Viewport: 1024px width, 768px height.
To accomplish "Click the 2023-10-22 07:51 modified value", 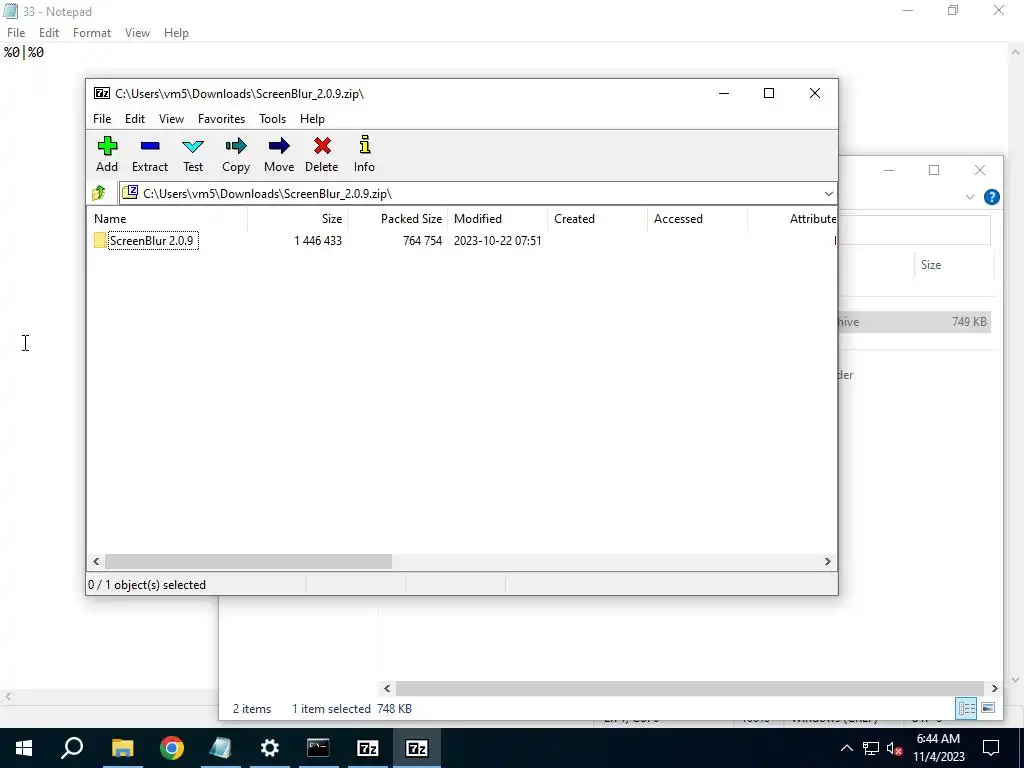I will [x=498, y=240].
